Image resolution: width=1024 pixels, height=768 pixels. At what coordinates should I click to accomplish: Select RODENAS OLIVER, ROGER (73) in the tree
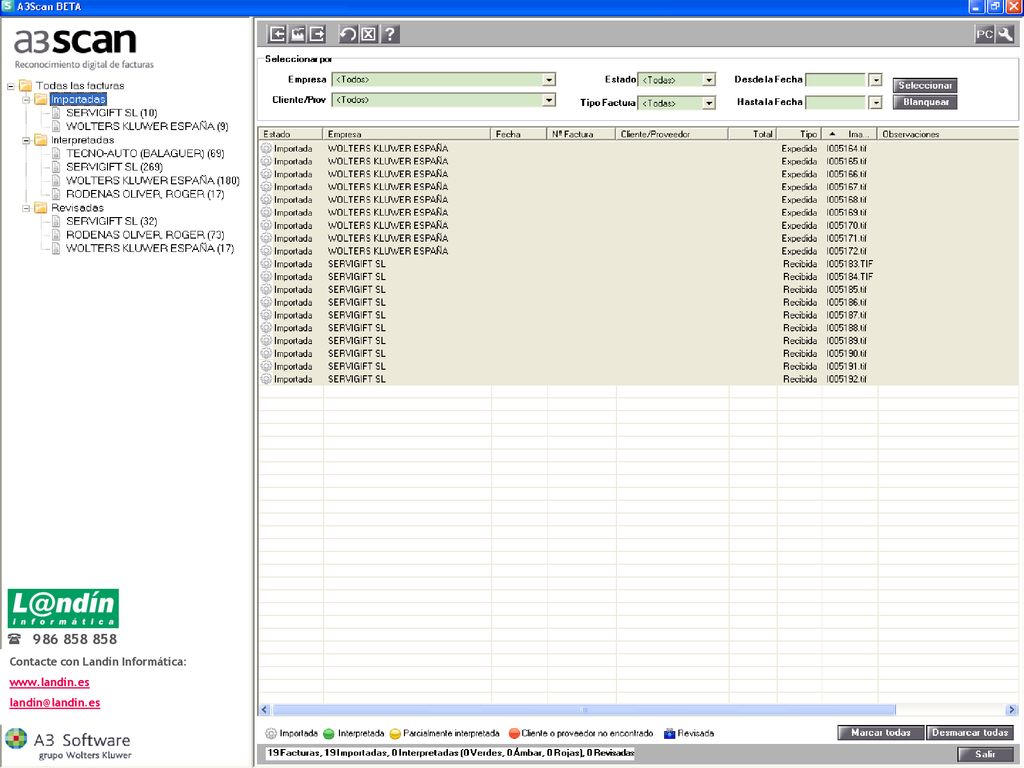click(145, 235)
